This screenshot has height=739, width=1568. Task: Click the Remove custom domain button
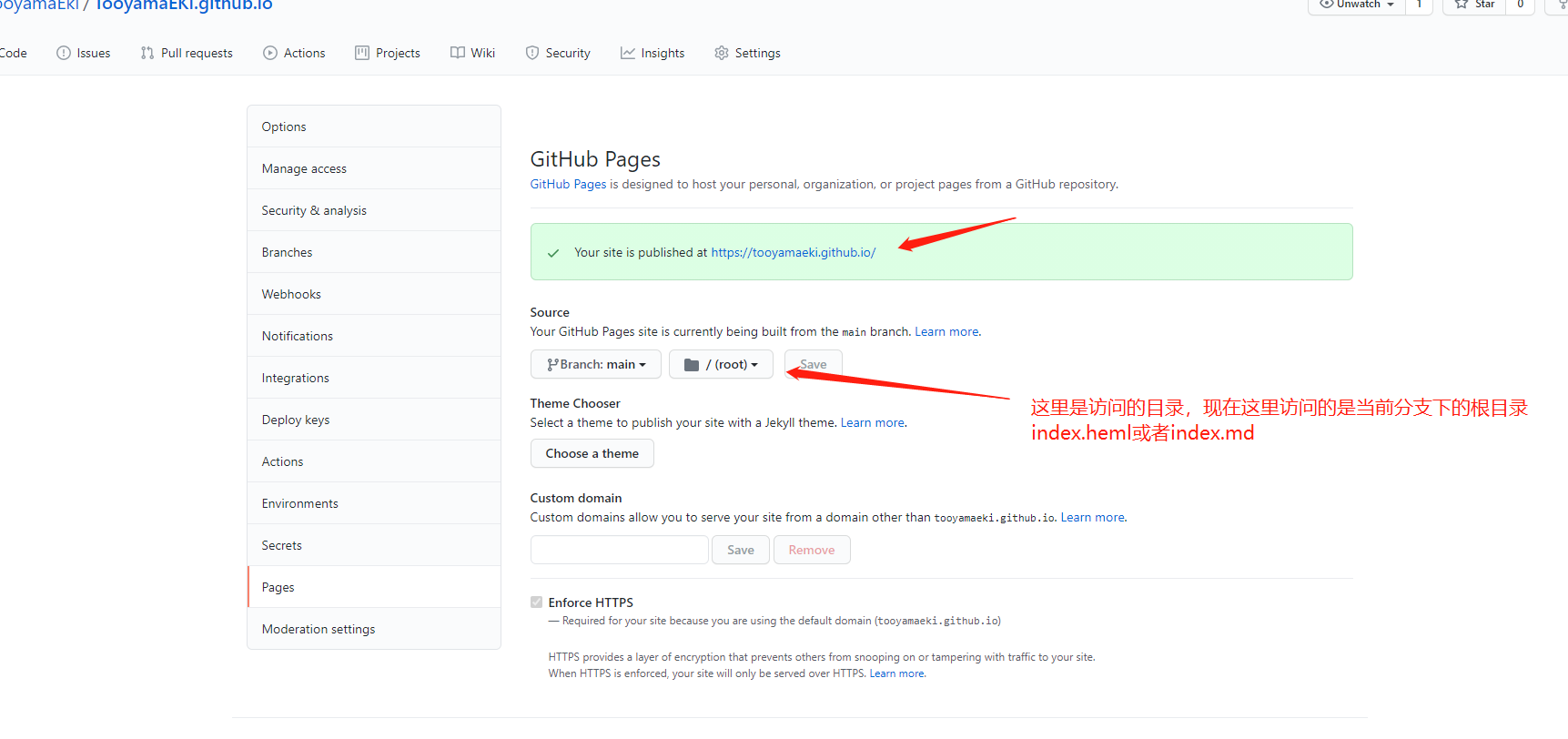(x=812, y=550)
